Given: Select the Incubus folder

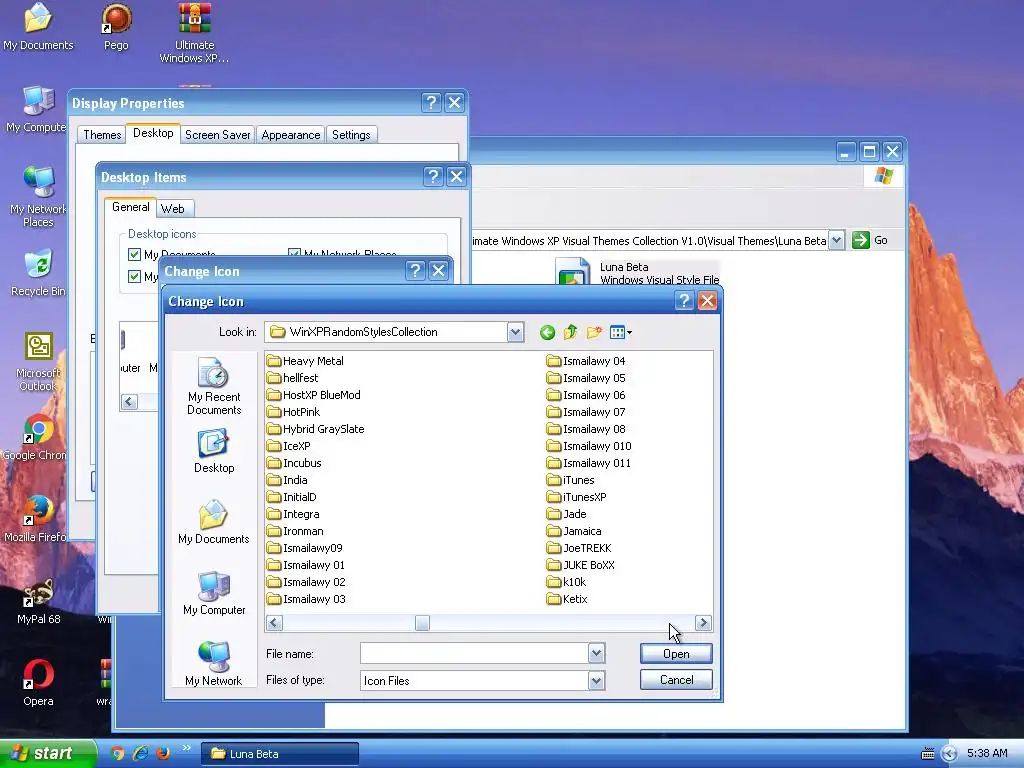Looking at the screenshot, I should coord(295,463).
